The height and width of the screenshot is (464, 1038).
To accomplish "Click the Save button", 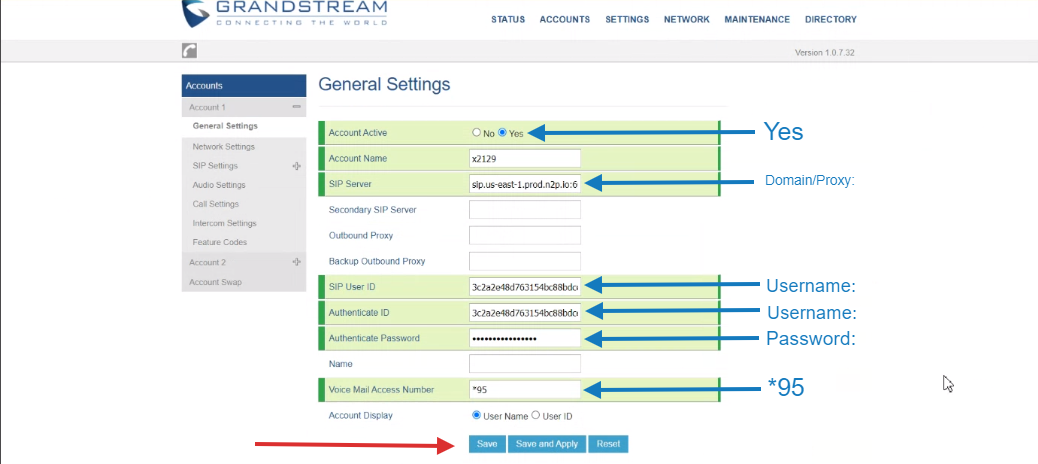I will [487, 444].
